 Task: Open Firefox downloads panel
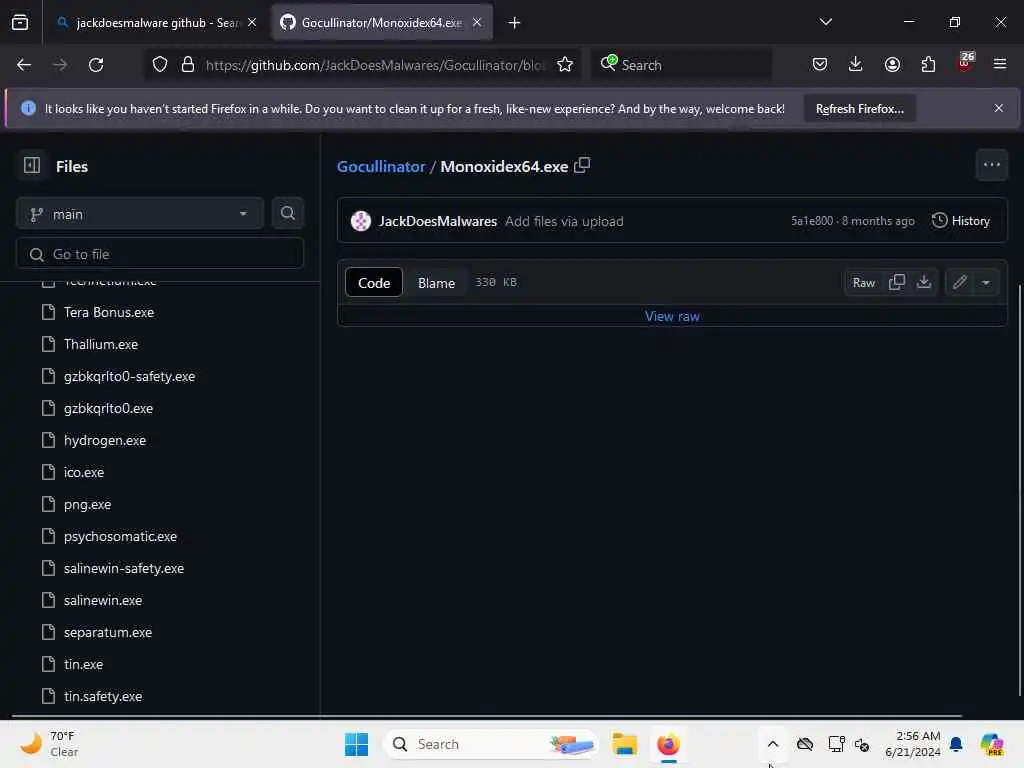coord(856,65)
